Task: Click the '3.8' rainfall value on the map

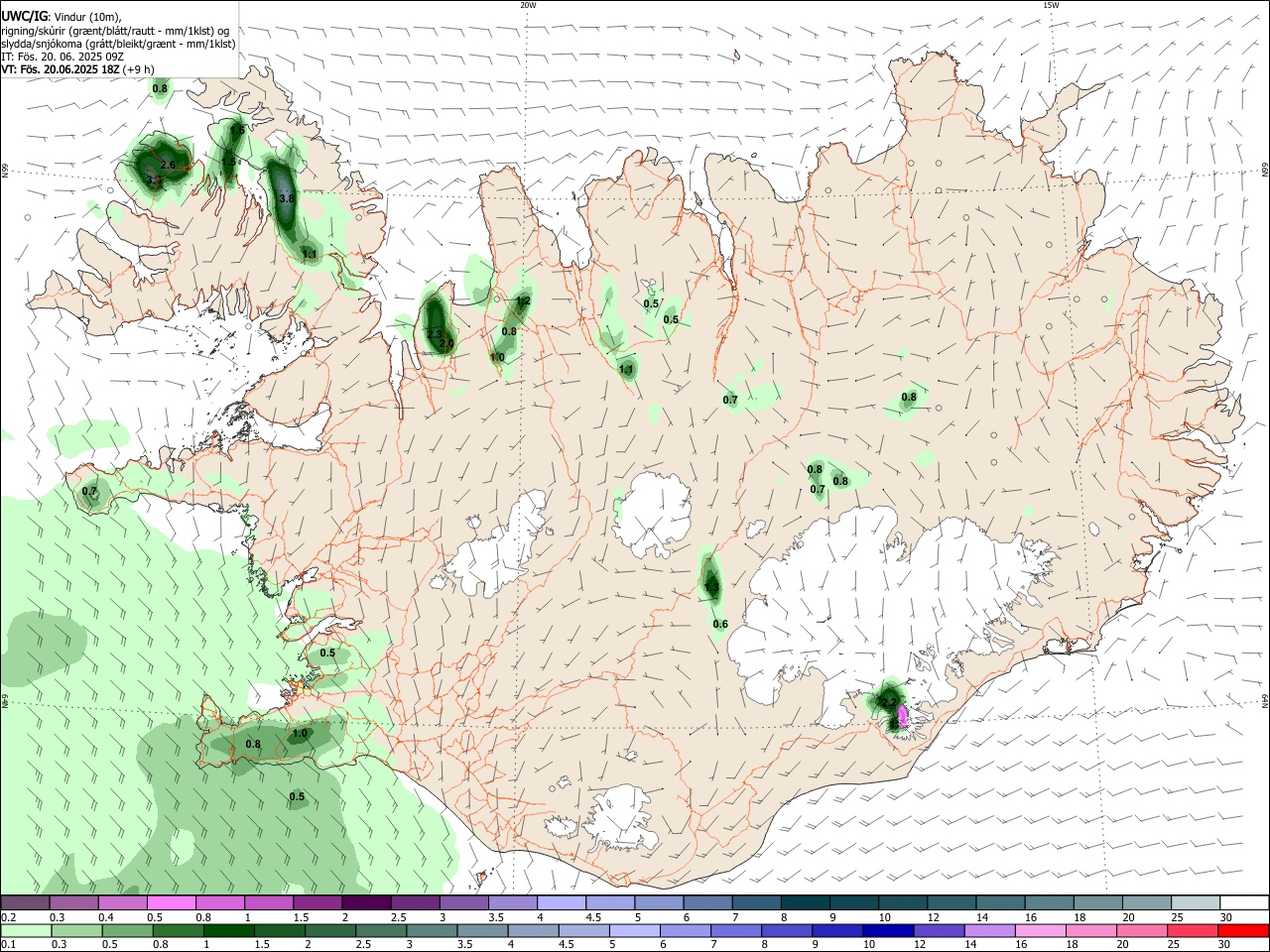Action: click(x=287, y=199)
